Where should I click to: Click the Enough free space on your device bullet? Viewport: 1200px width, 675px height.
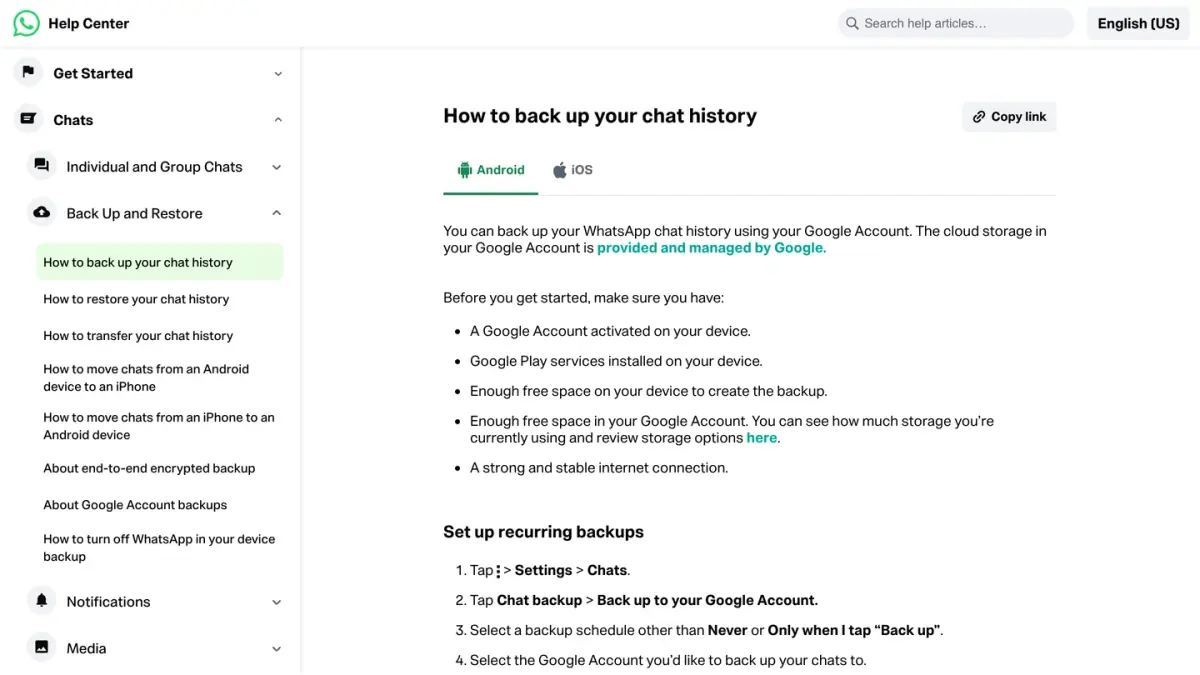click(648, 391)
